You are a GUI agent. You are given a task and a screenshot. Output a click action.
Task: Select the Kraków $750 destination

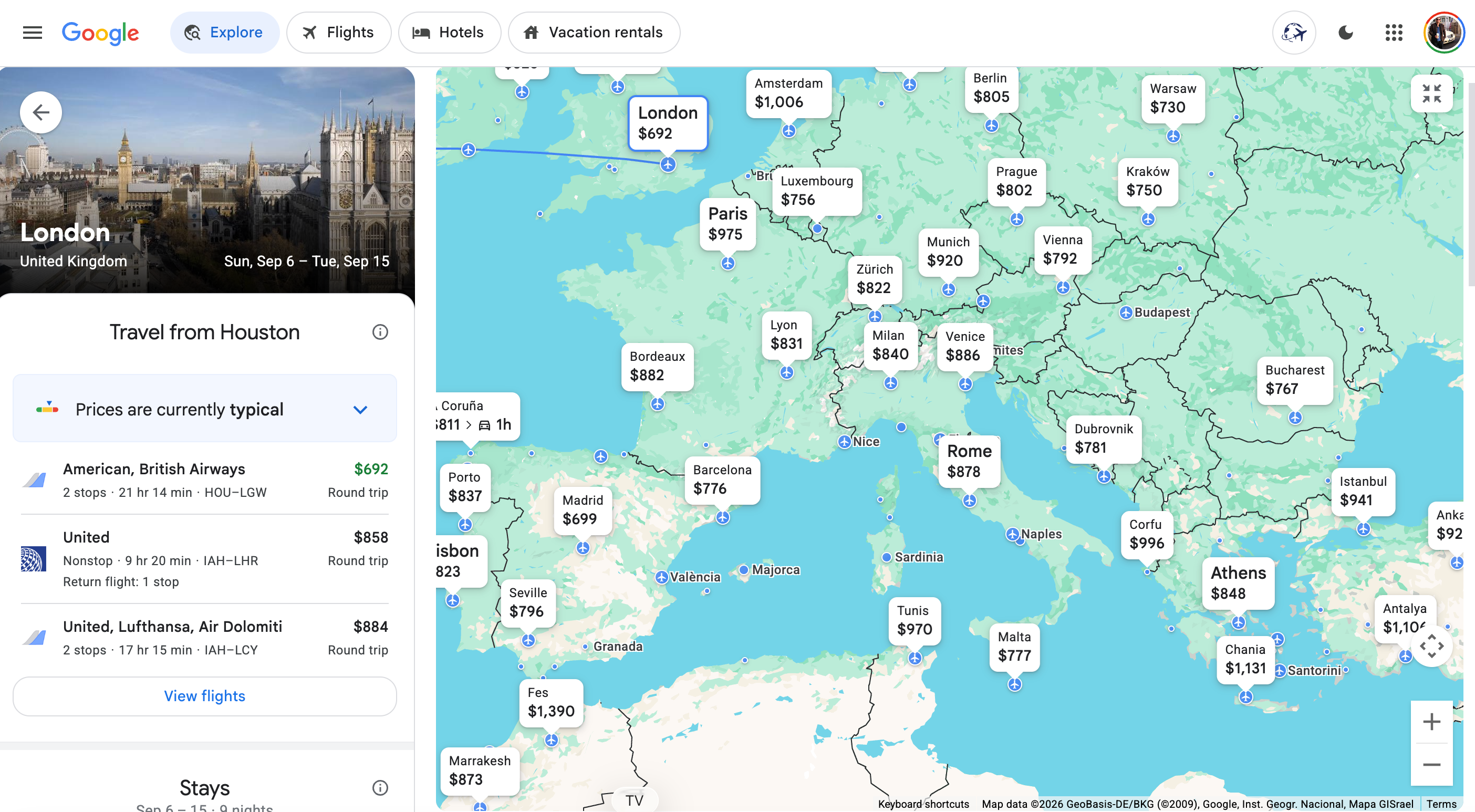(x=1147, y=182)
